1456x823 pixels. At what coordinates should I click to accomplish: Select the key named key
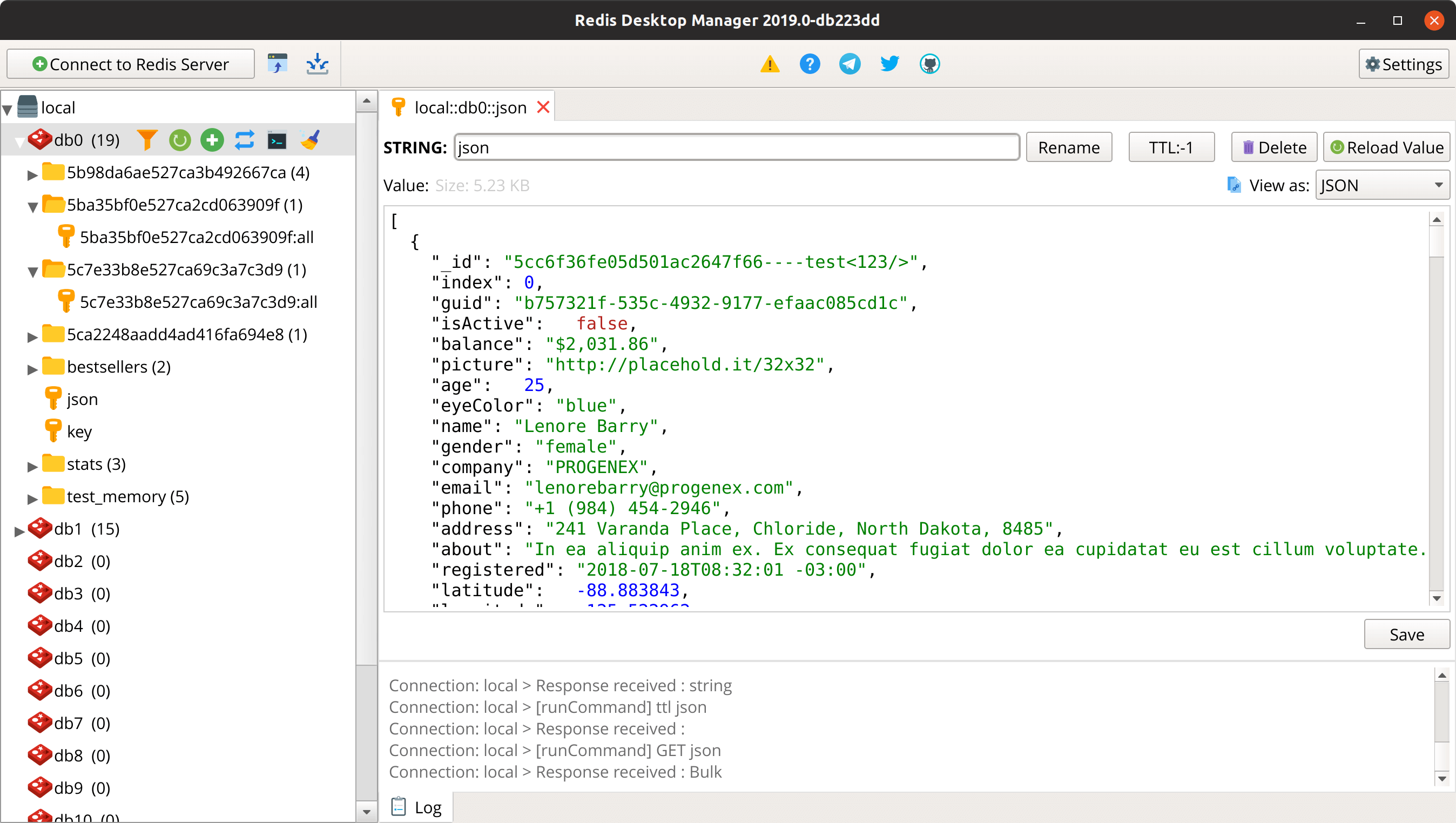78,431
